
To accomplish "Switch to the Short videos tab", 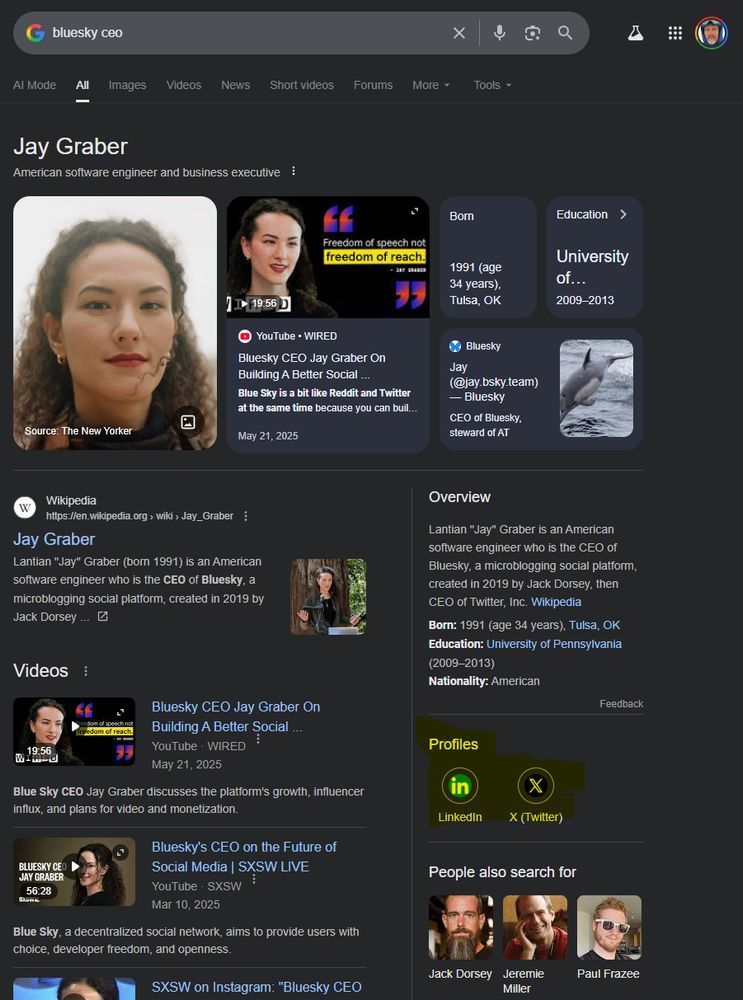I will pyautogui.click(x=302, y=85).
